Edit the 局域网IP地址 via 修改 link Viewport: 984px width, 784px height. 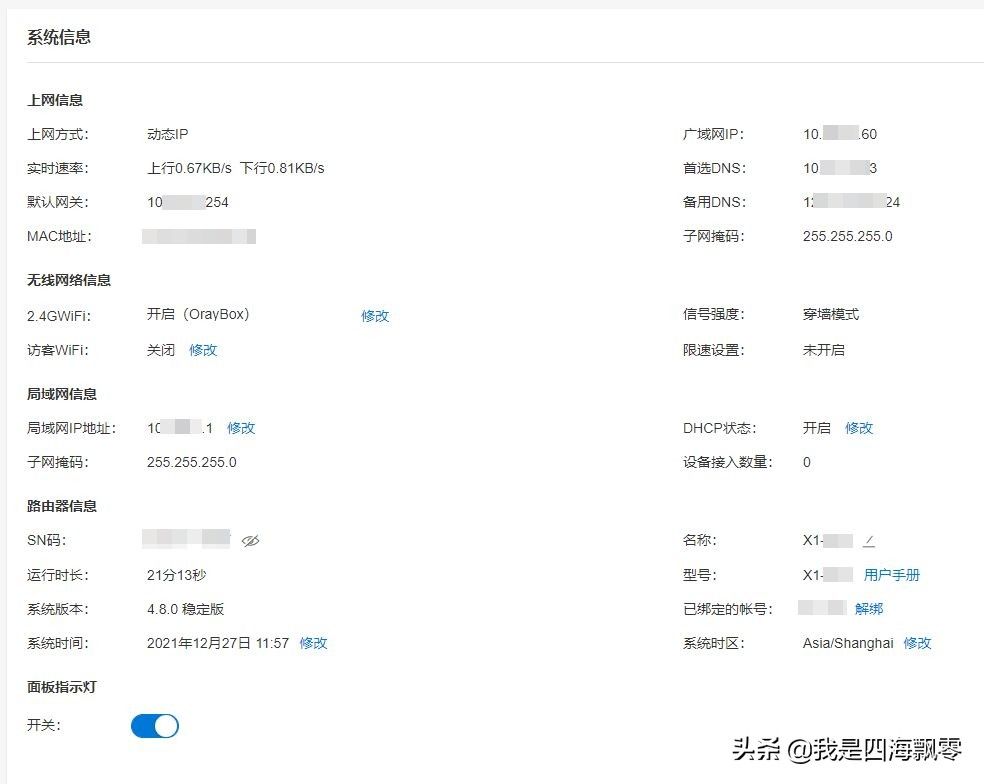coord(241,428)
